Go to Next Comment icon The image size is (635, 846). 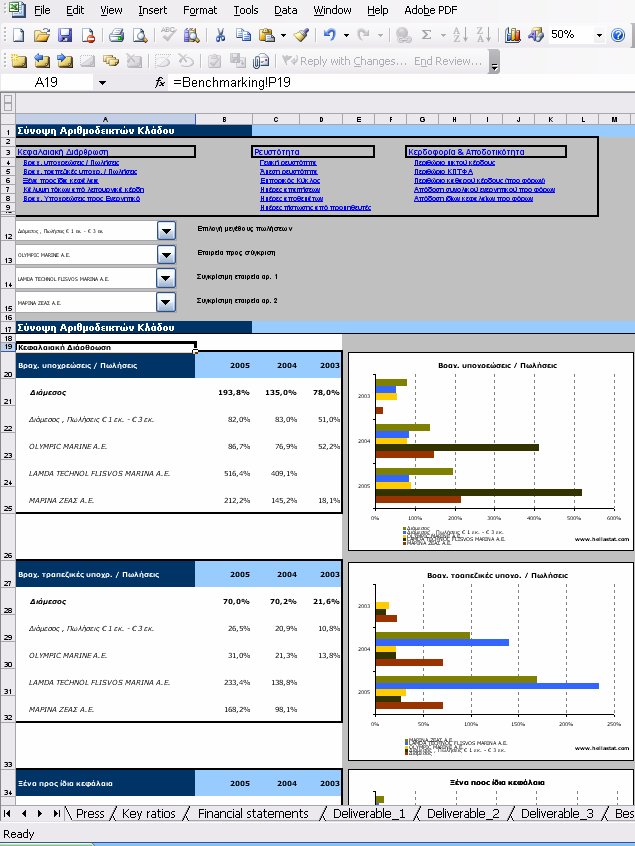click(65, 61)
